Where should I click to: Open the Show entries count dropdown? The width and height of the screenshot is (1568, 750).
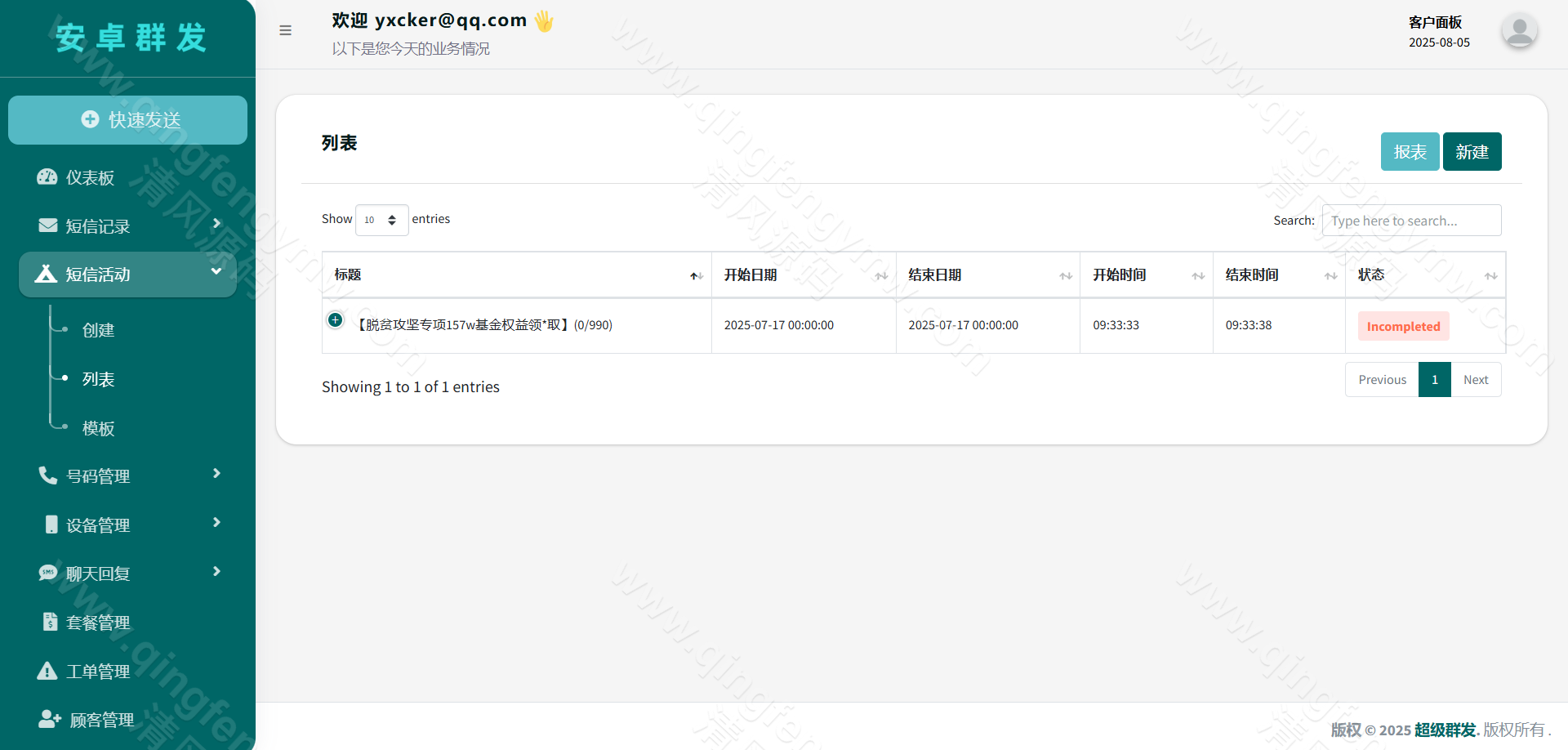382,220
